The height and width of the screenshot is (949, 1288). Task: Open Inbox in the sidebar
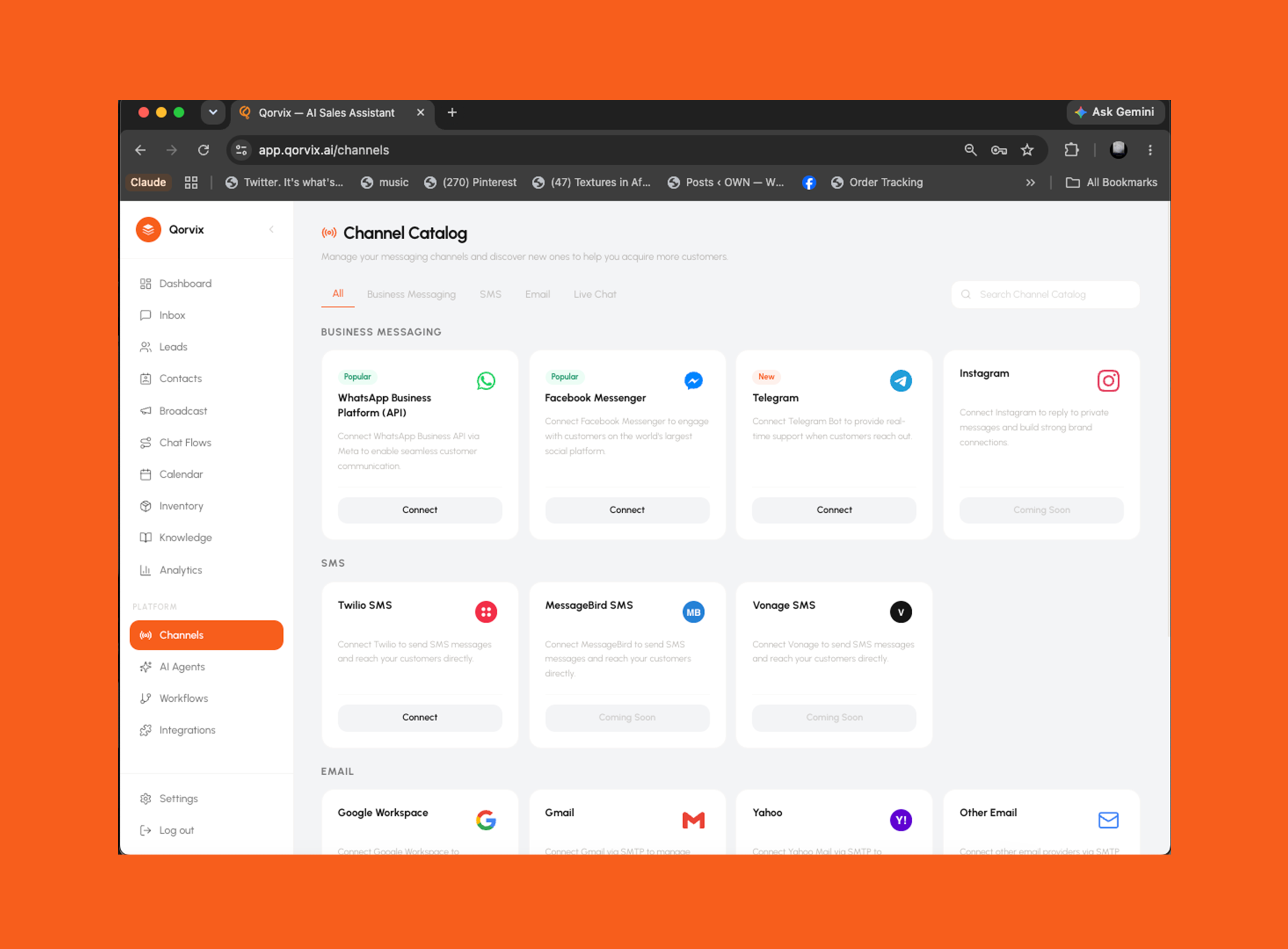pos(207,315)
